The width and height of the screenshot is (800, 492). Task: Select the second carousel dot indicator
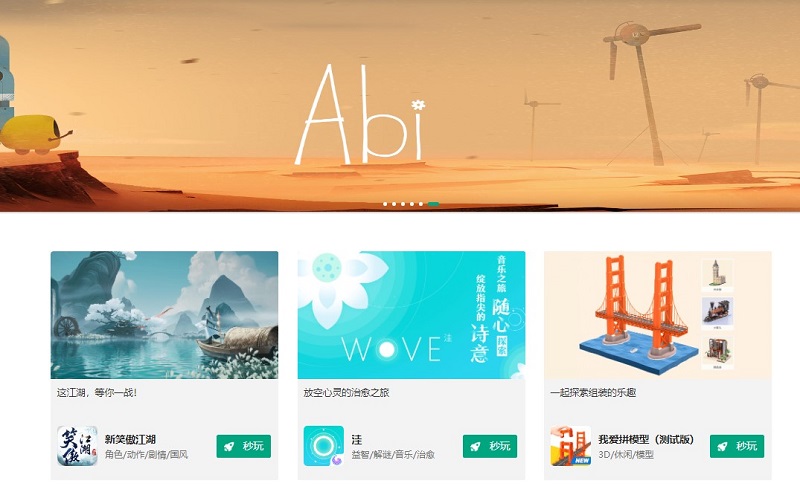394,204
